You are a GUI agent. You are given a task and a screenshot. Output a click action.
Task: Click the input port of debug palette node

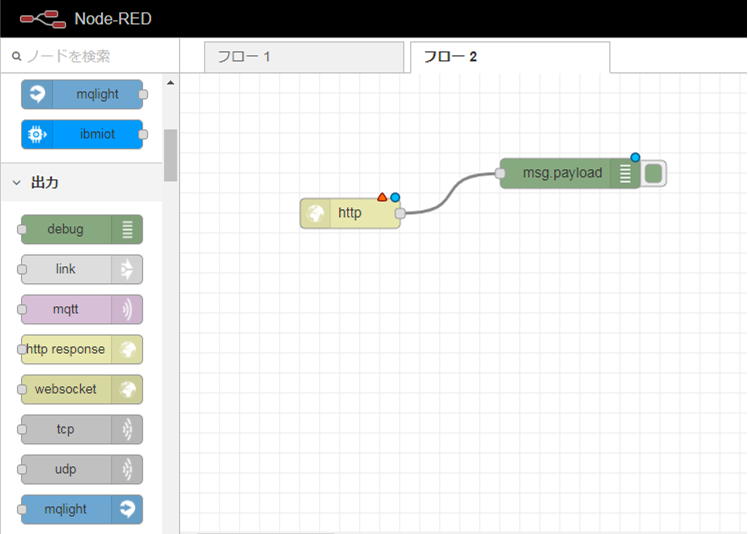tap(22, 230)
